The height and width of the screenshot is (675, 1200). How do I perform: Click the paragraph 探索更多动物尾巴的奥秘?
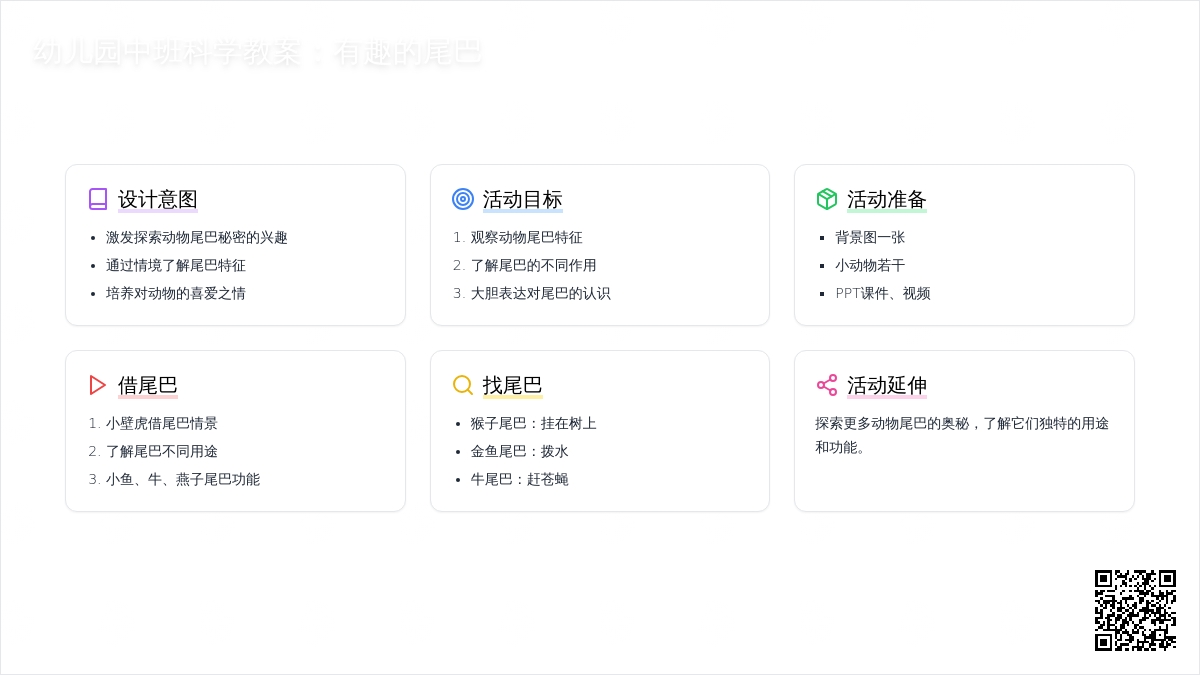pos(962,435)
